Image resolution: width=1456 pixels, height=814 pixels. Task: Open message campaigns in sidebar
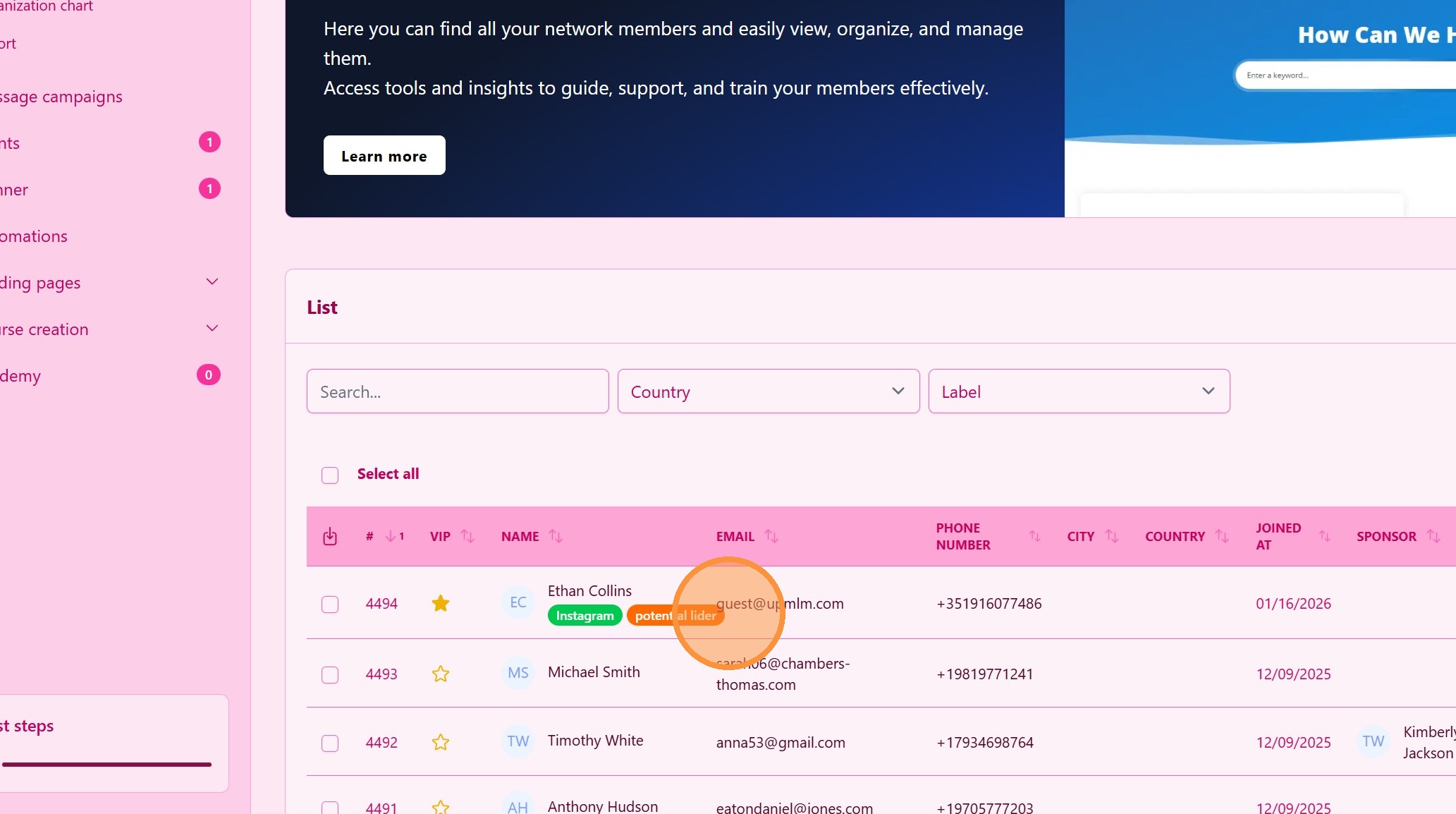click(62, 97)
